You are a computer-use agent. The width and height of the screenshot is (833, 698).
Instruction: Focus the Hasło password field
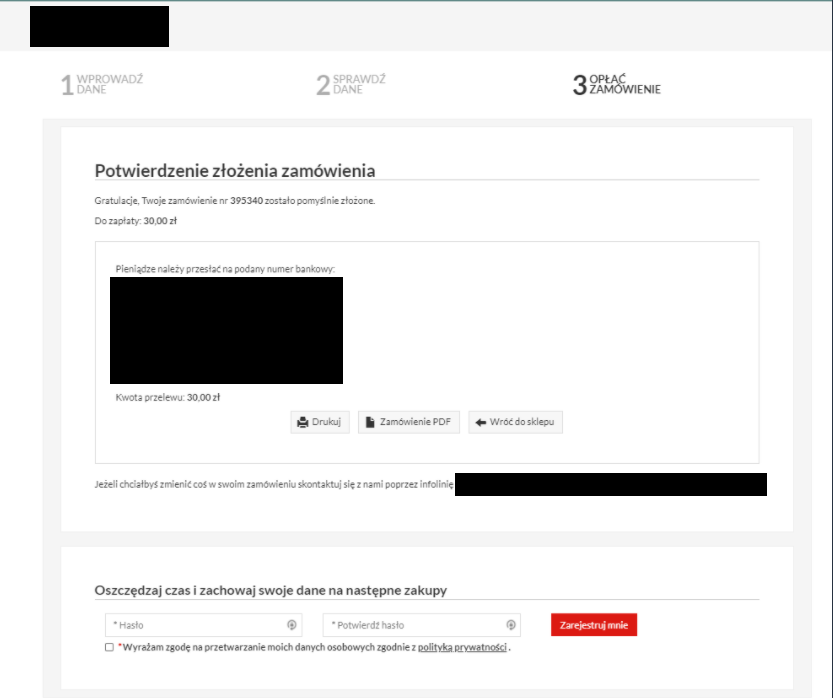[204, 625]
